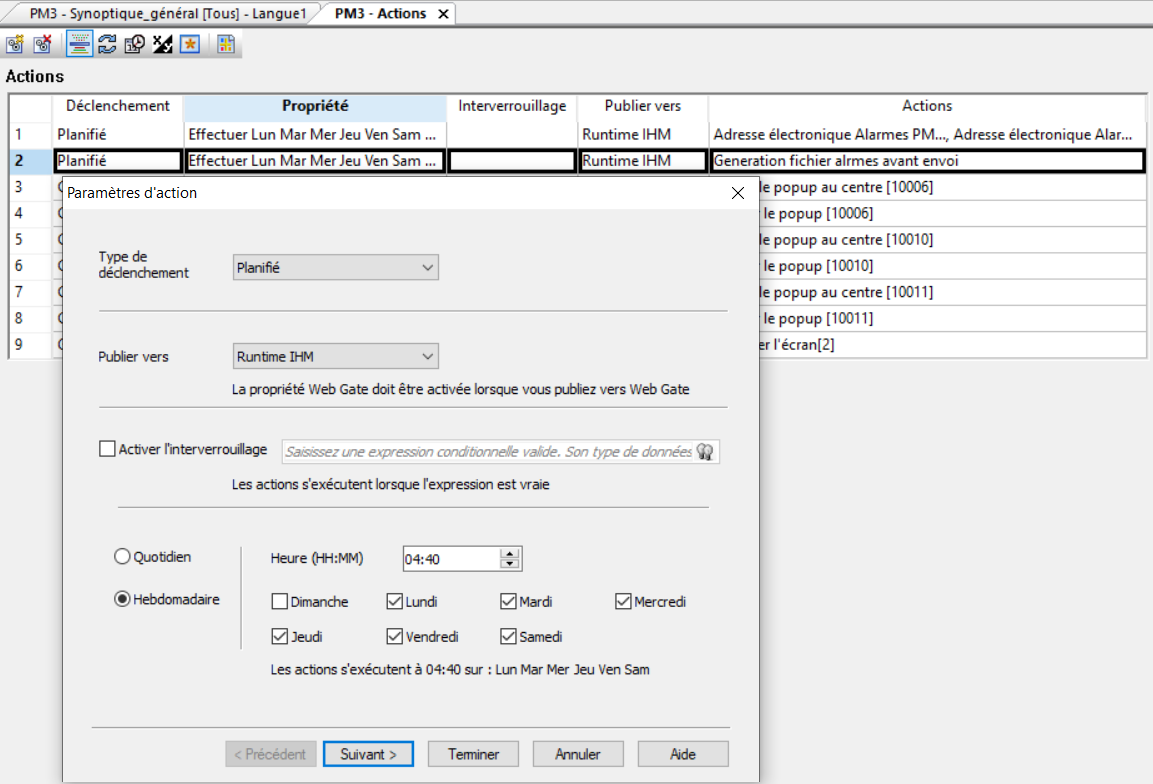Click the interlock conditional expression input field

(488, 452)
